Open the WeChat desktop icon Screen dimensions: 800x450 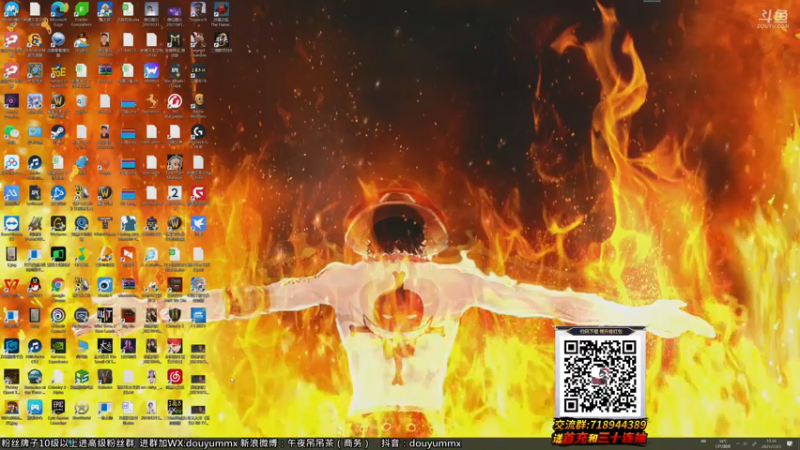coord(11,132)
